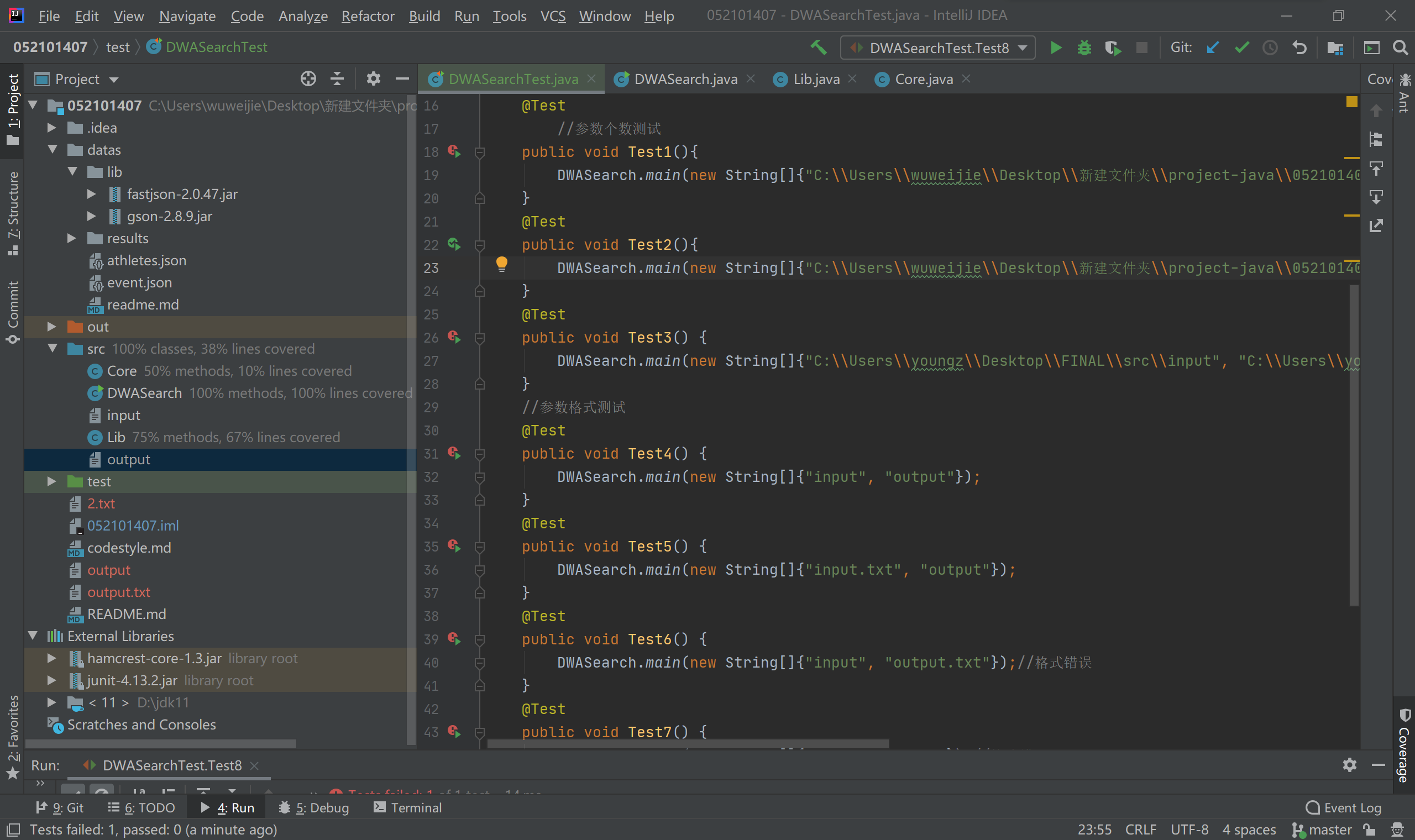Screen dimensions: 1415x840
Task: Collapse the 052101407 root folder
Action: click(x=33, y=104)
